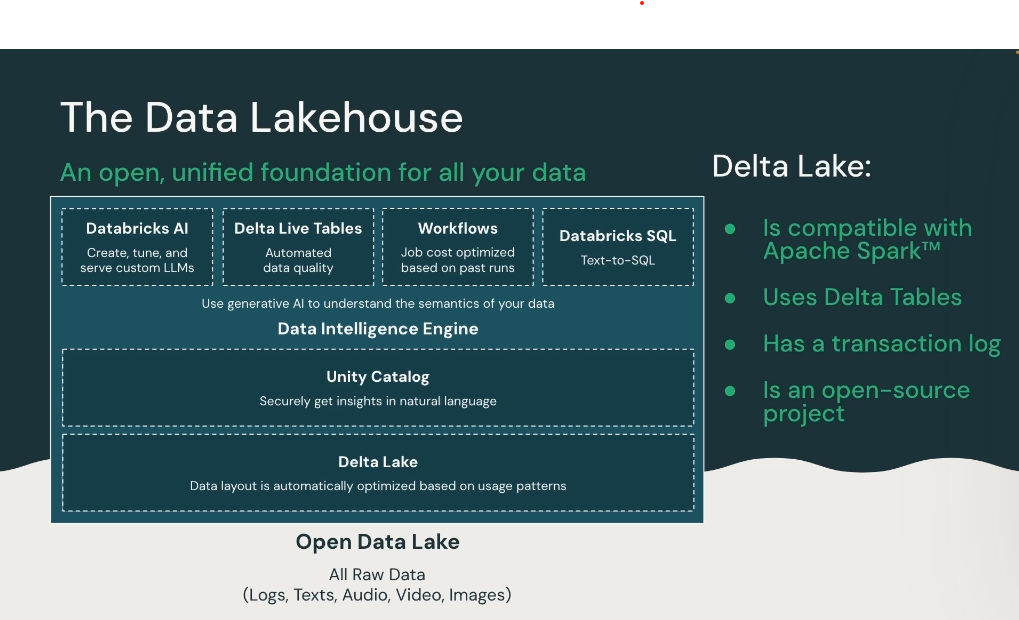Click bullet 'Is compatible with Apache Spark'
The image size is (1019, 620).
pyautogui.click(x=867, y=239)
